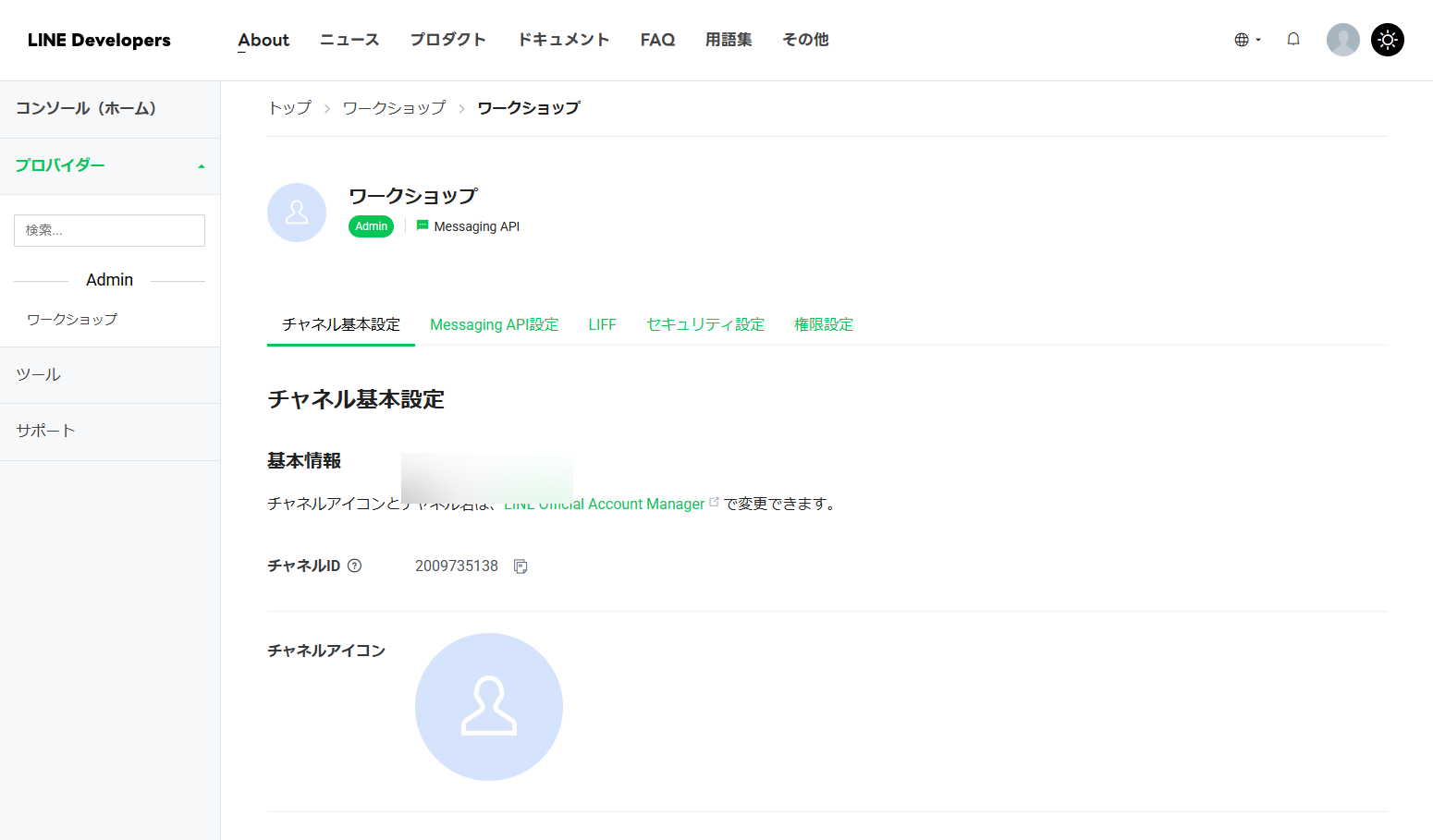
Task: Click the large チャネルアイコン placeholder image
Action: (489, 706)
